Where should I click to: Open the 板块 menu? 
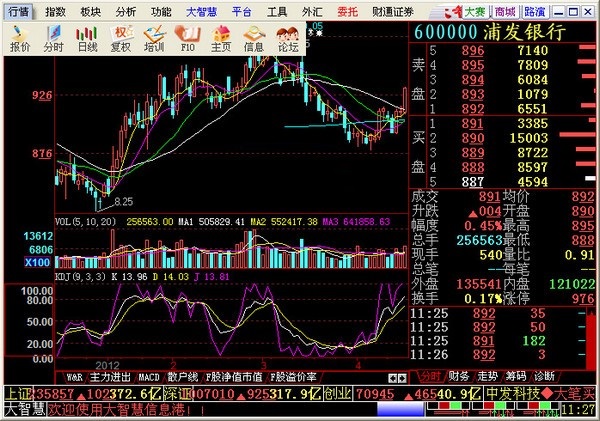tap(91, 12)
